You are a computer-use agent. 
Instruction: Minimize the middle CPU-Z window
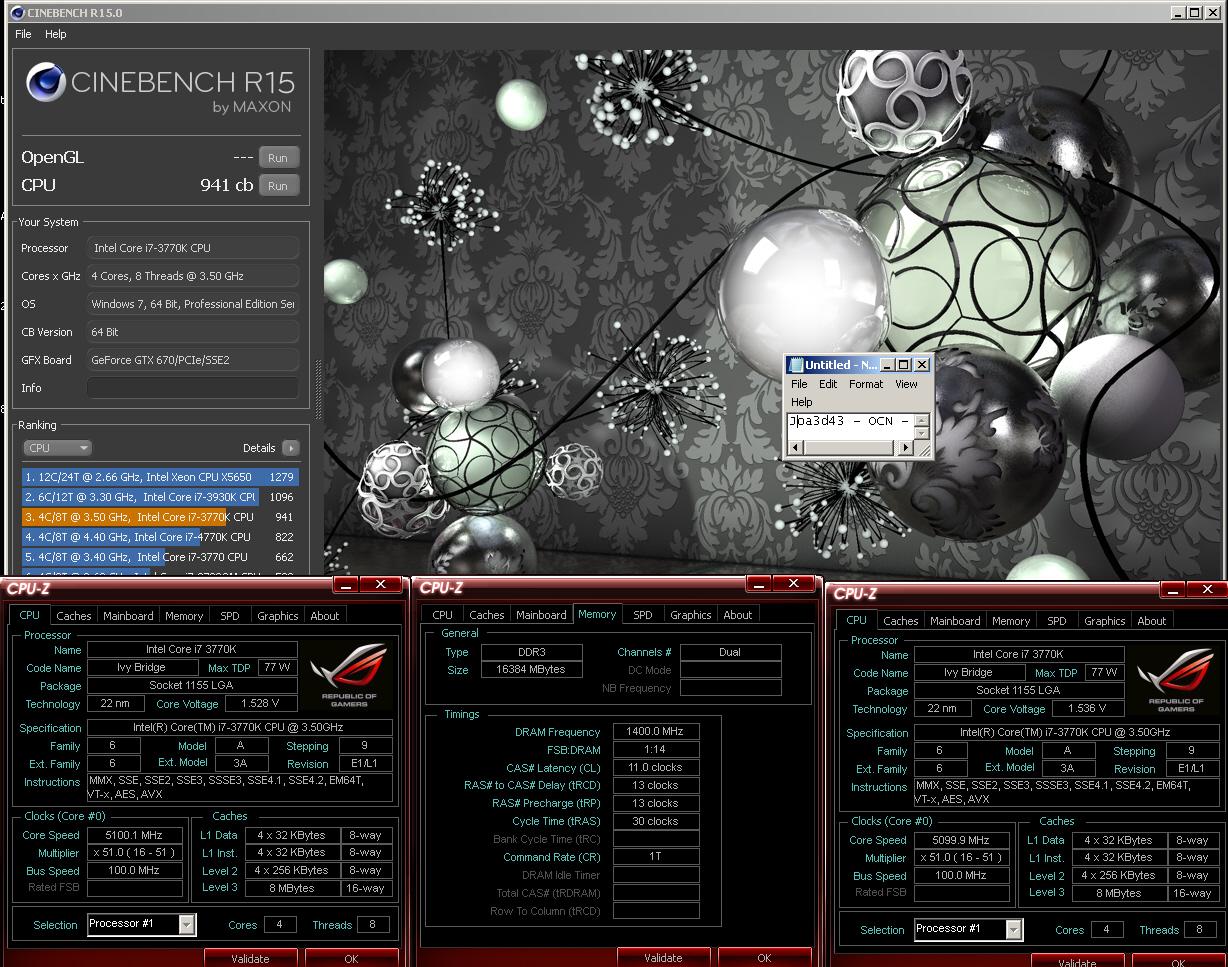click(757, 583)
